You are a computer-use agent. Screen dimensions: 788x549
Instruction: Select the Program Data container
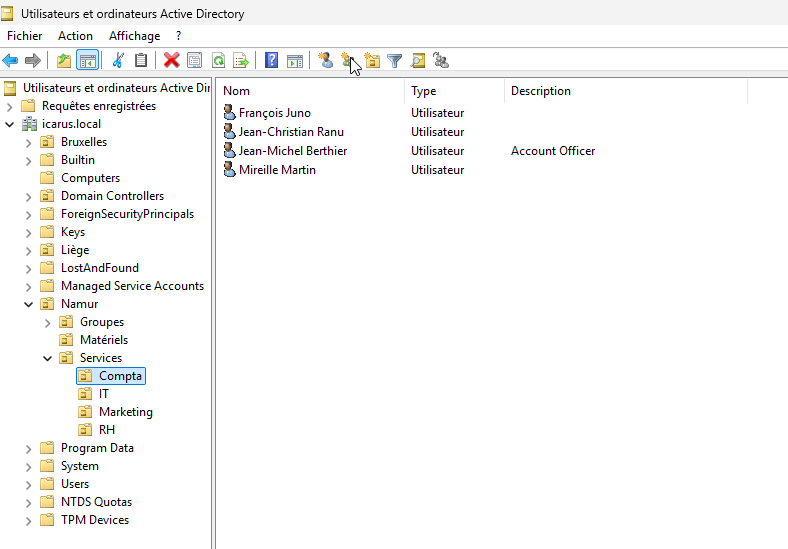pyautogui.click(x=97, y=448)
